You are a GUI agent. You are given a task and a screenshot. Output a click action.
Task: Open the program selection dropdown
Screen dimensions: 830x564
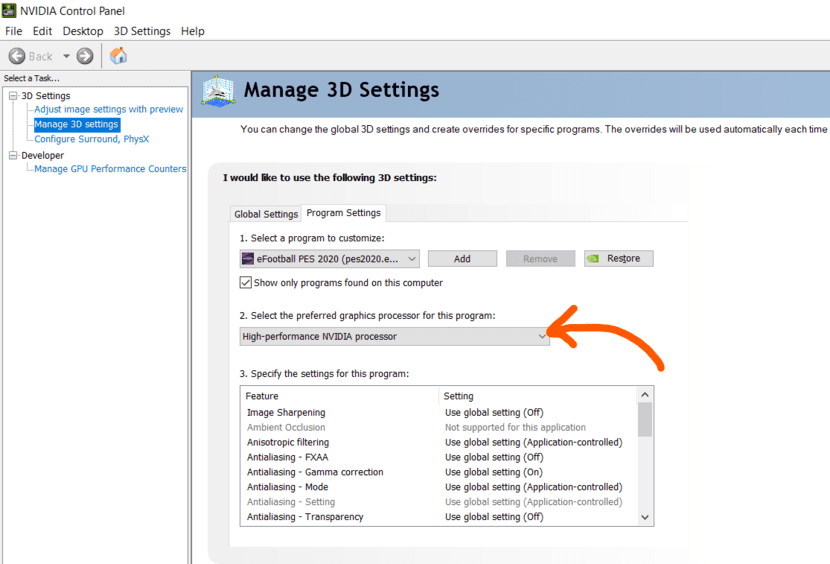329,258
